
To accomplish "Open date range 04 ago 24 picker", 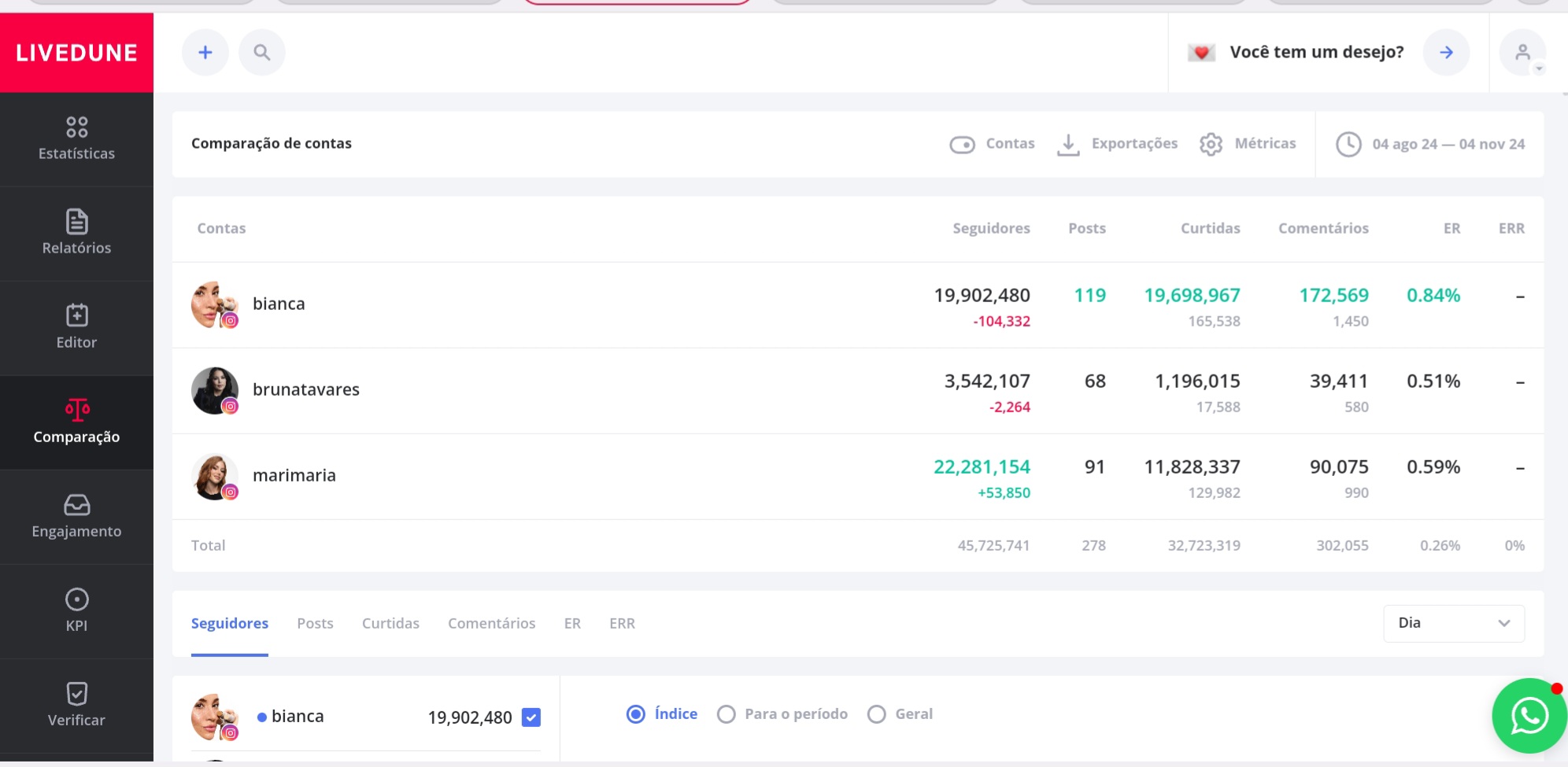I will (1430, 145).
